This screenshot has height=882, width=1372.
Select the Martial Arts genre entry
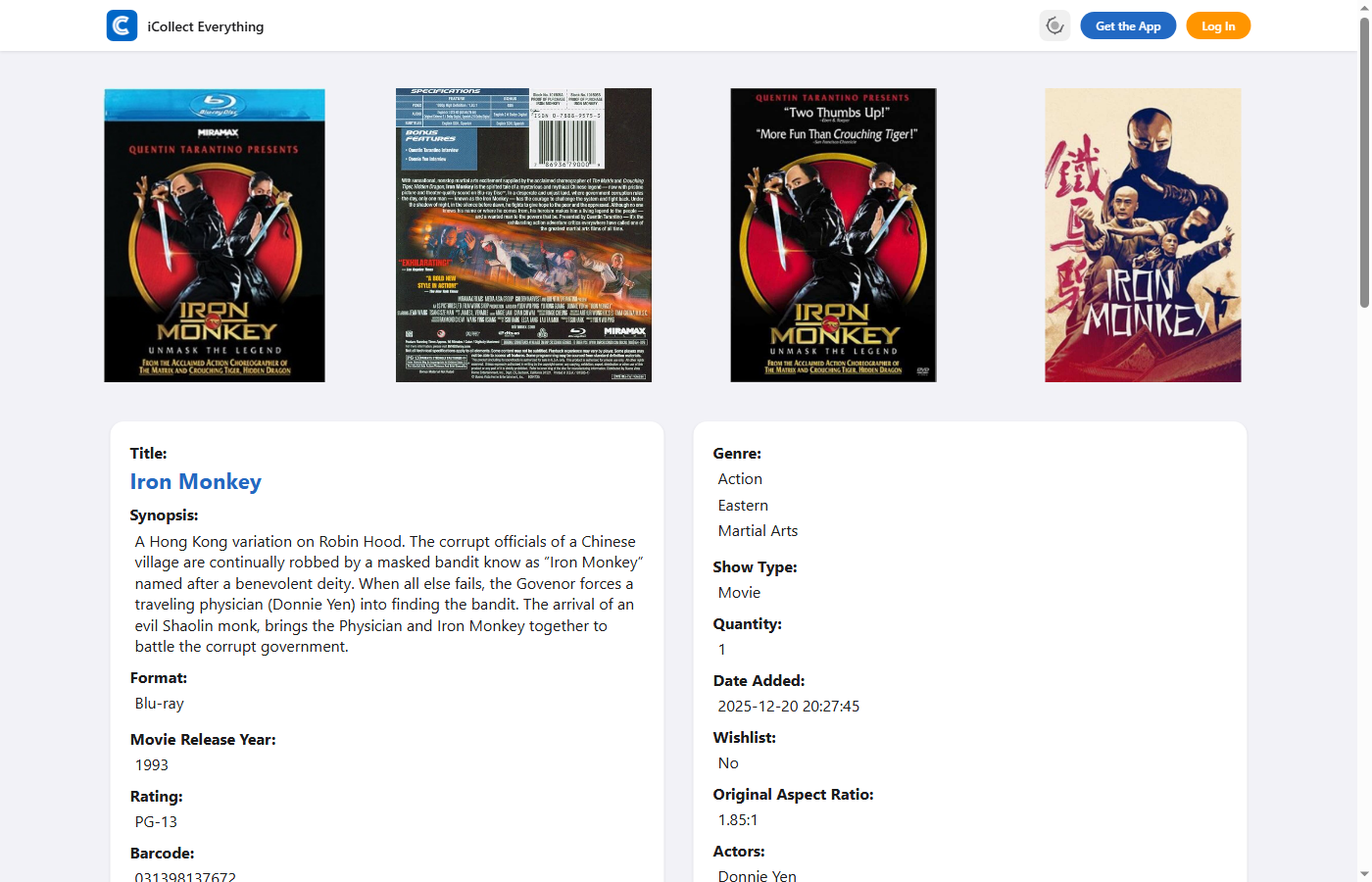(x=758, y=531)
